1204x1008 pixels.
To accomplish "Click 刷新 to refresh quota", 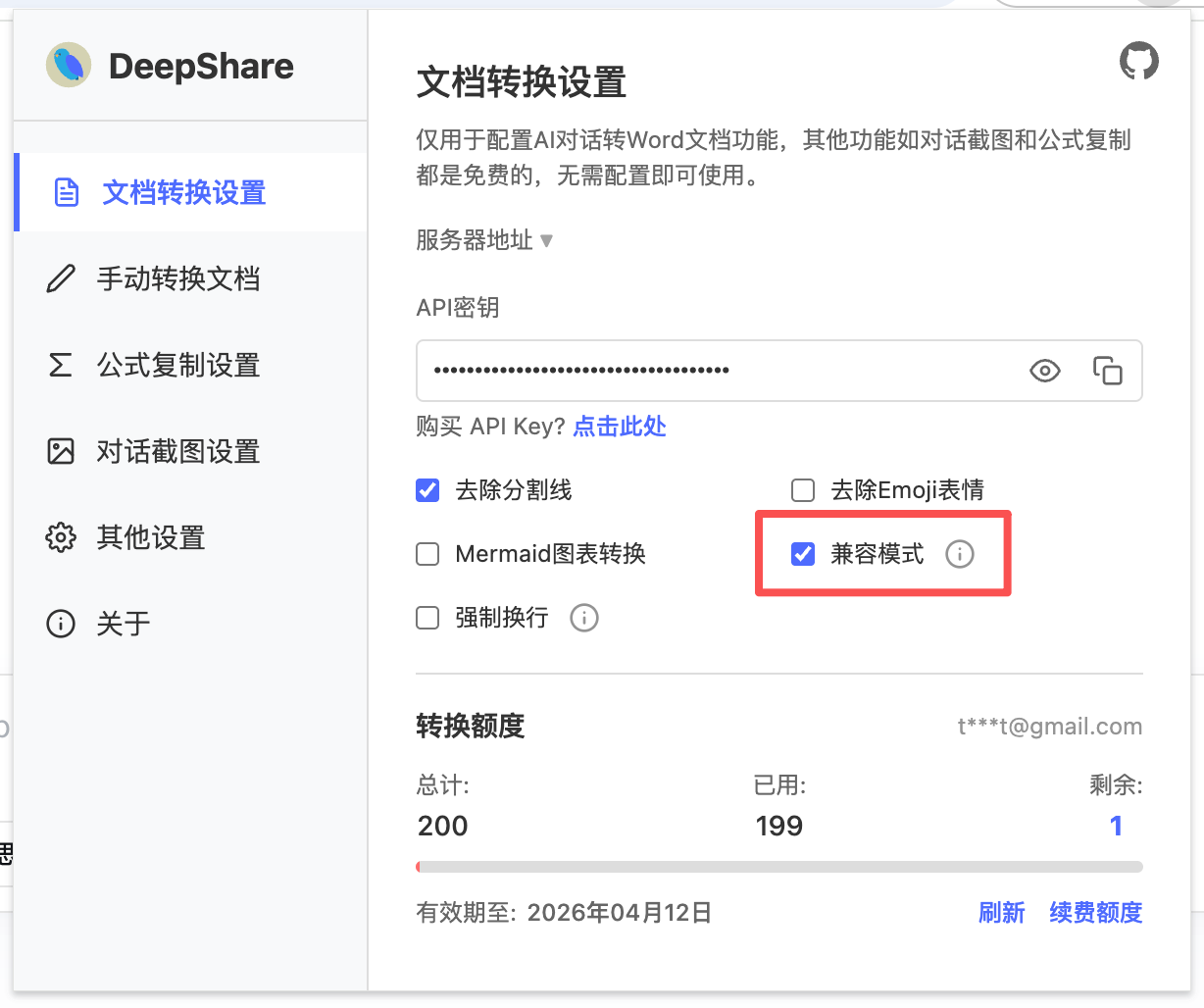I will pos(1001,913).
